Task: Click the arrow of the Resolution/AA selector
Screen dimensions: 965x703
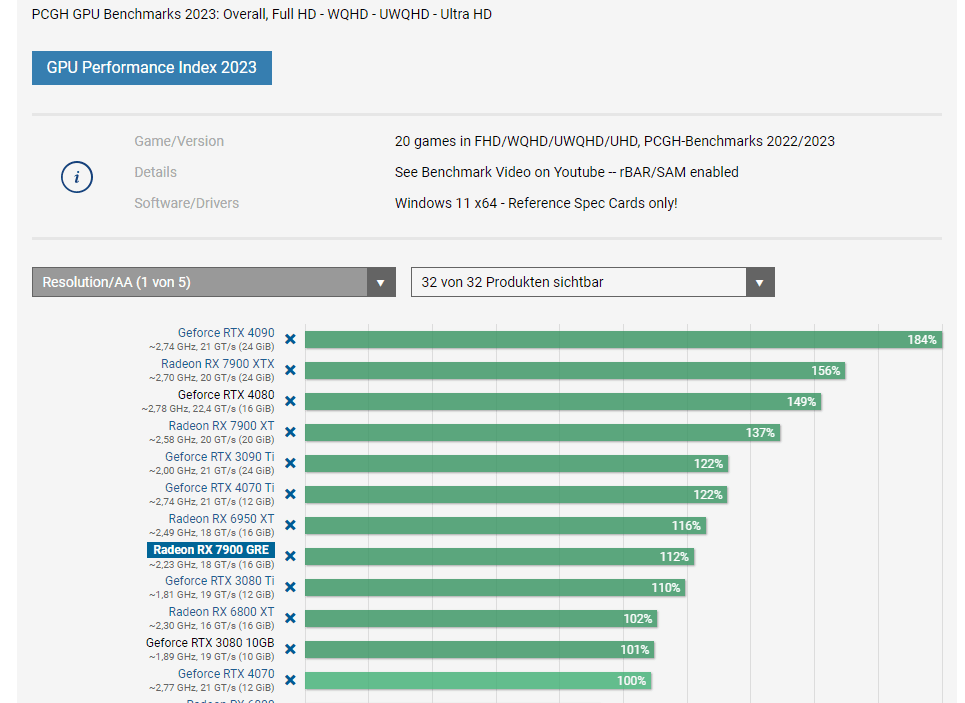Action: click(381, 283)
